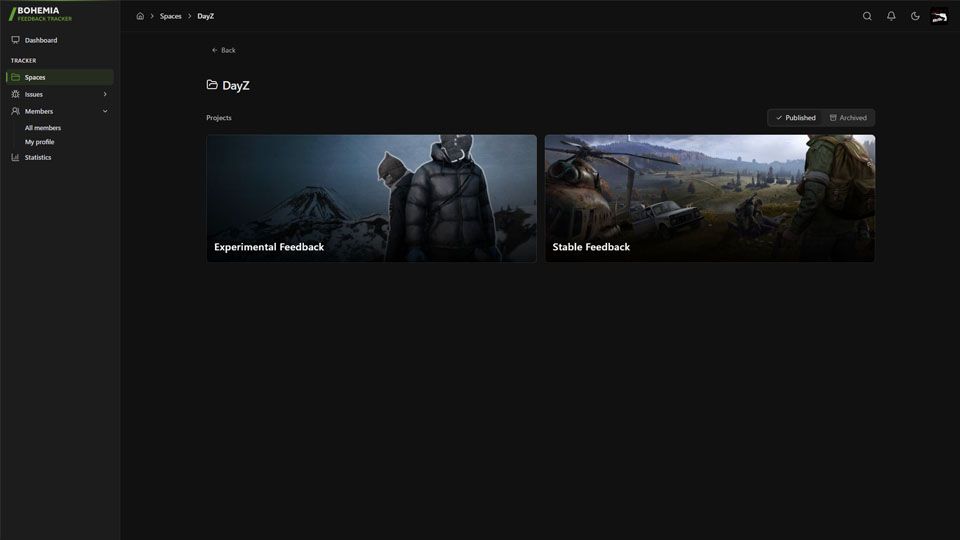Click the back arrow icon
960x540 pixels.
[x=214, y=50]
